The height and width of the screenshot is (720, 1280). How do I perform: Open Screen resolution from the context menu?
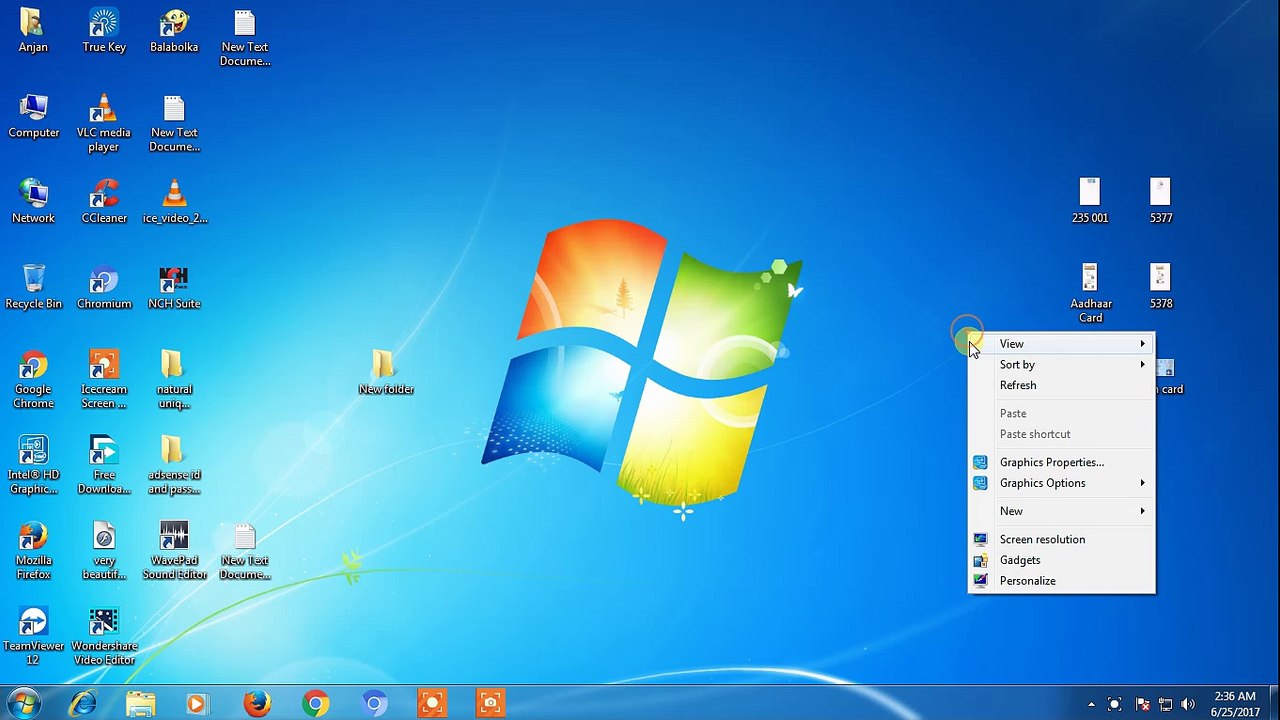point(1061,539)
